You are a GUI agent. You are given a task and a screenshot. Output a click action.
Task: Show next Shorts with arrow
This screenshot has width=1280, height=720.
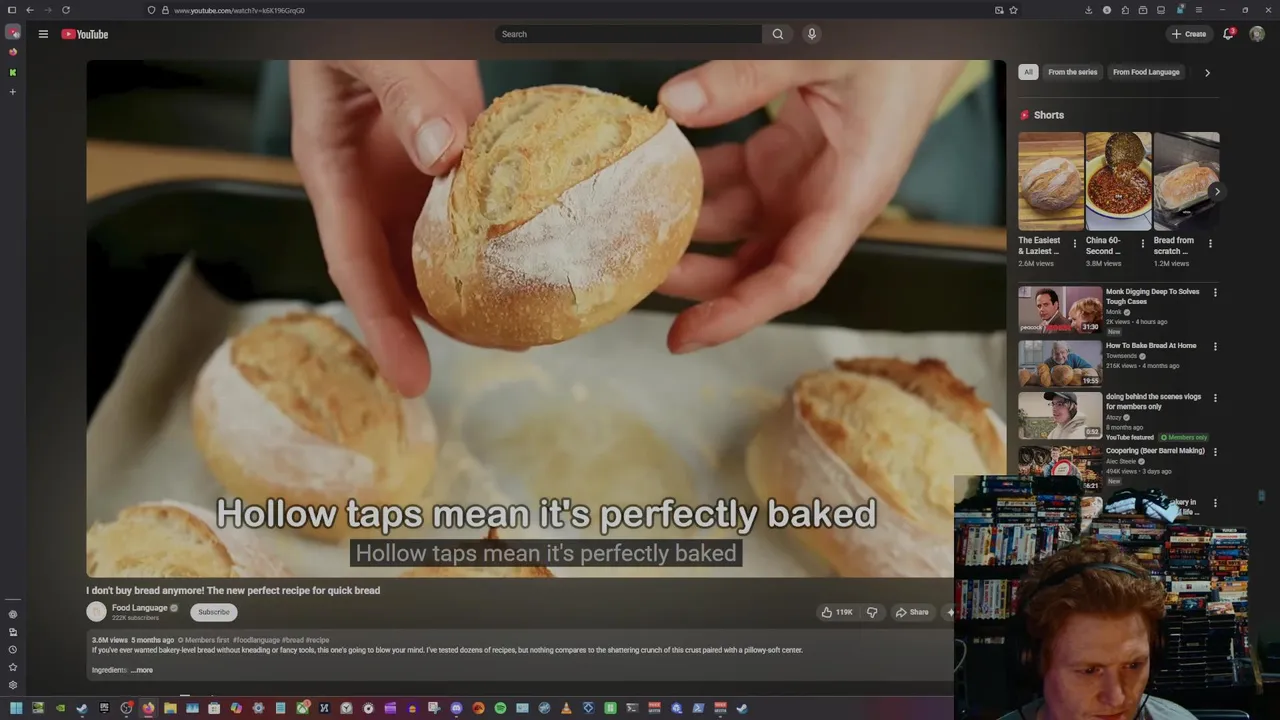(1216, 191)
